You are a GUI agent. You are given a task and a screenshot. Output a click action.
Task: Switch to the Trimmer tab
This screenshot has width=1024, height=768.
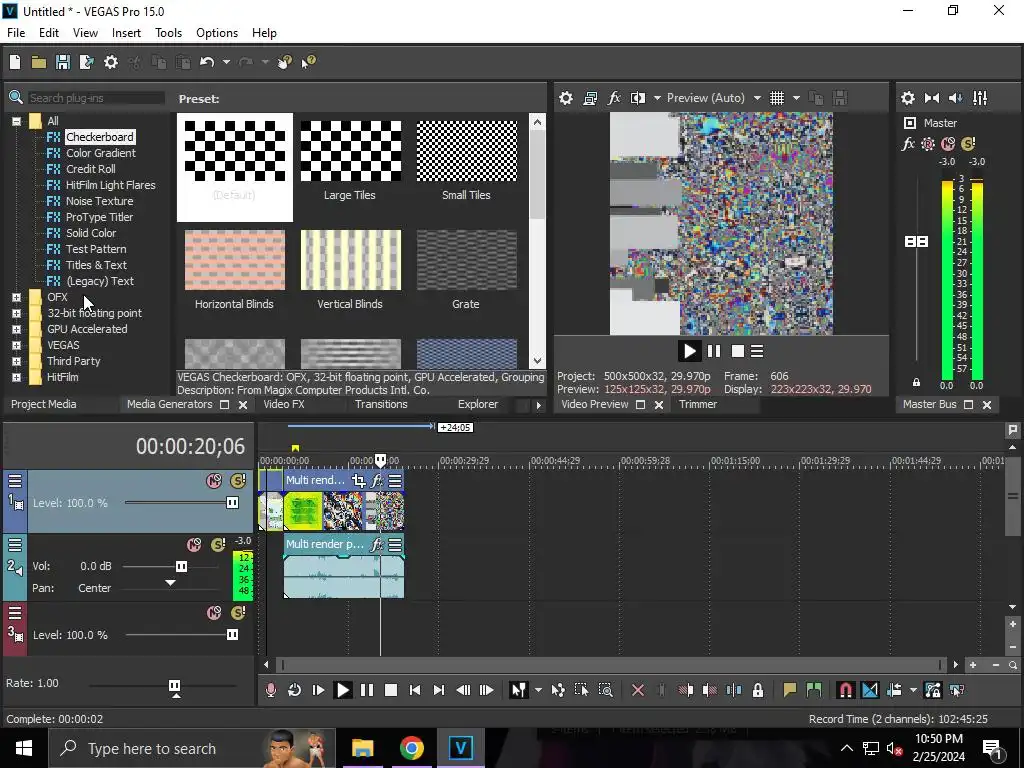[x=698, y=404]
